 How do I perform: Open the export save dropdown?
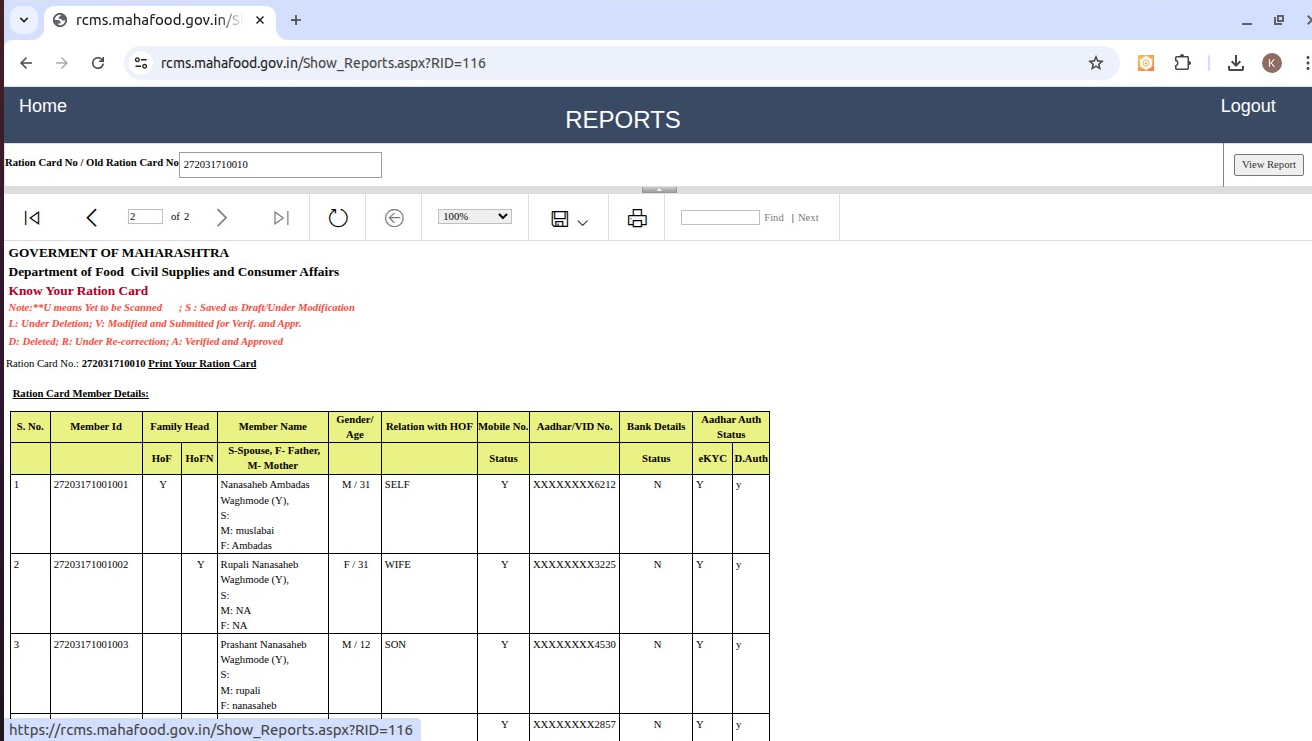569,219
